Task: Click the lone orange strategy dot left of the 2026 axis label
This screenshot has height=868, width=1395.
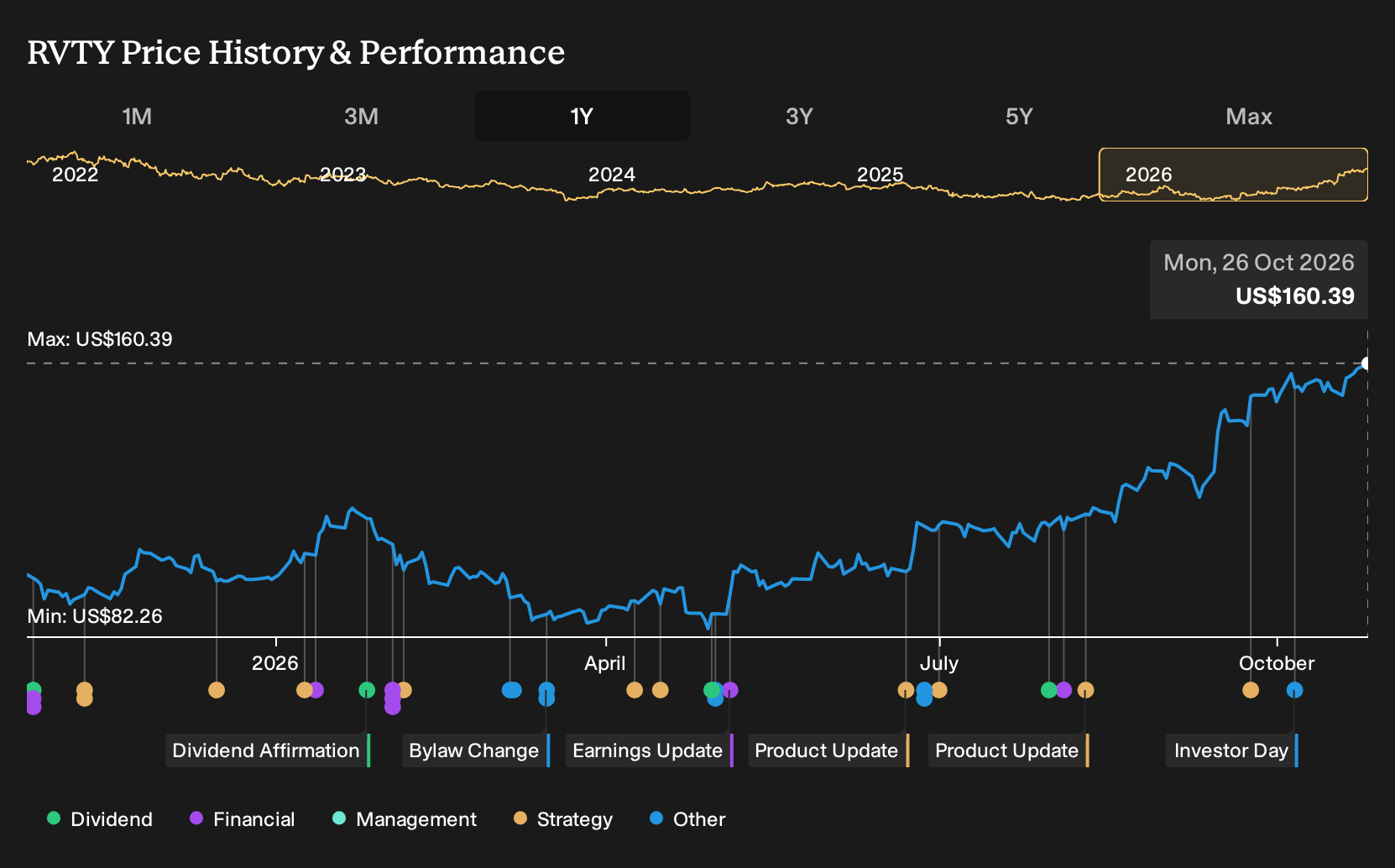Action: click(217, 690)
